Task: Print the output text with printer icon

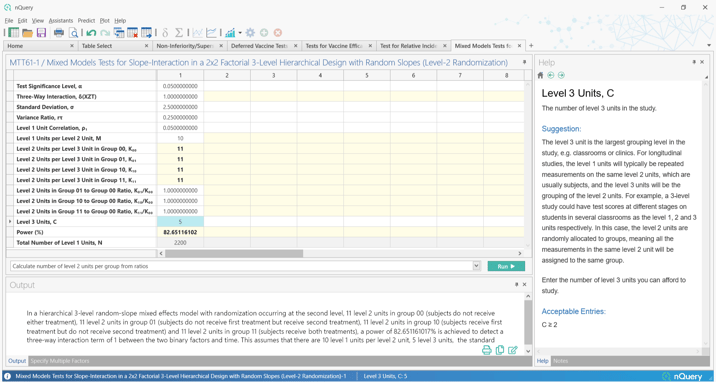Action: (487, 350)
